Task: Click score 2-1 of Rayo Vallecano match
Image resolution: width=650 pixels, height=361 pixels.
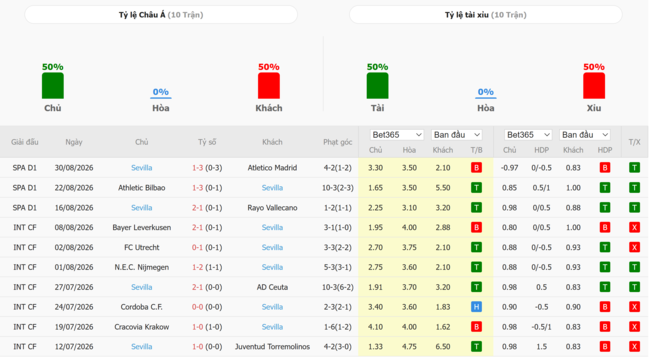Action: pos(197,208)
